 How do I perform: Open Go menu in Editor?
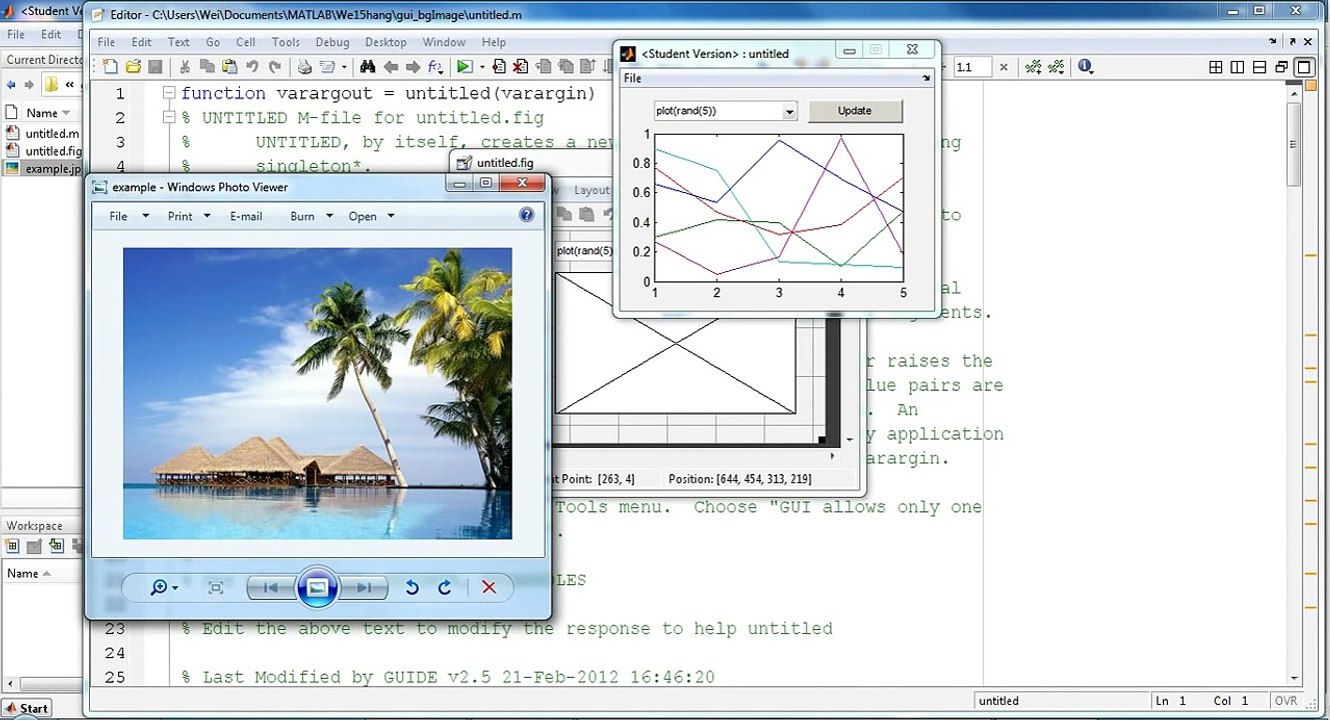(213, 42)
